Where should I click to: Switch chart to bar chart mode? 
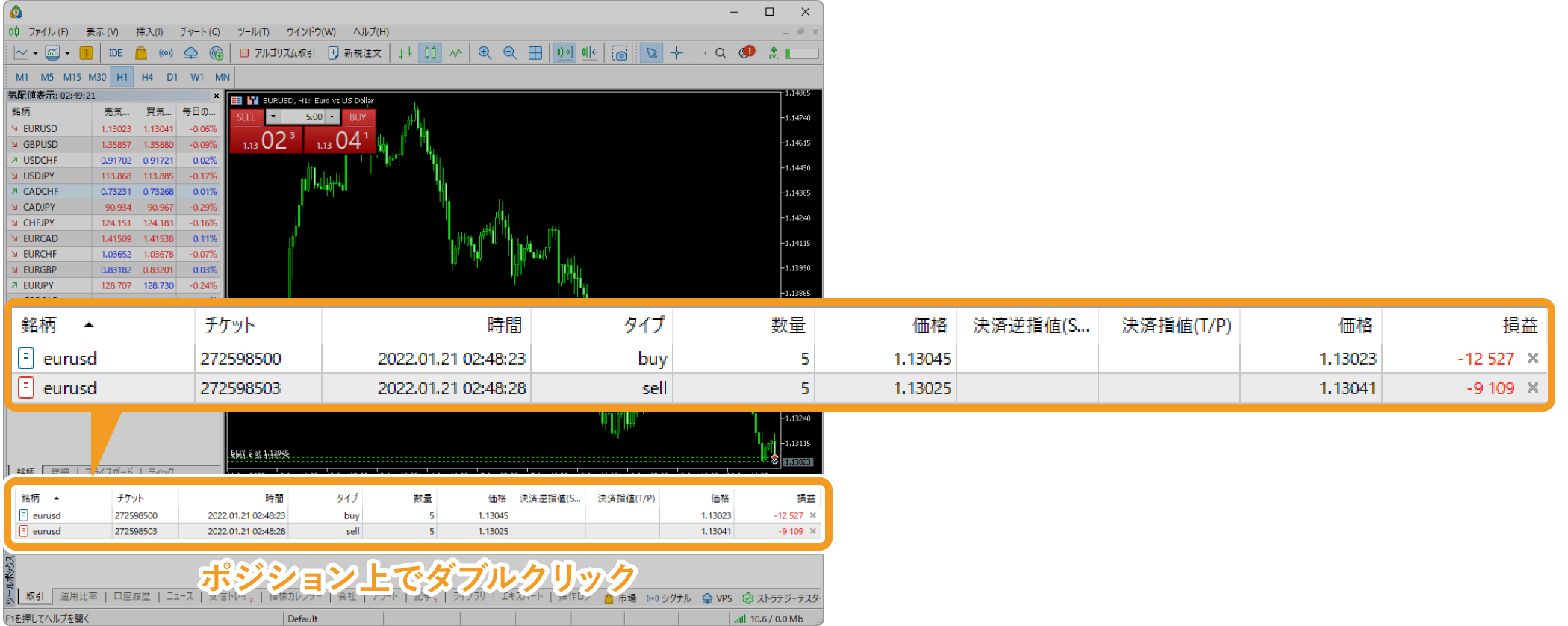click(405, 53)
